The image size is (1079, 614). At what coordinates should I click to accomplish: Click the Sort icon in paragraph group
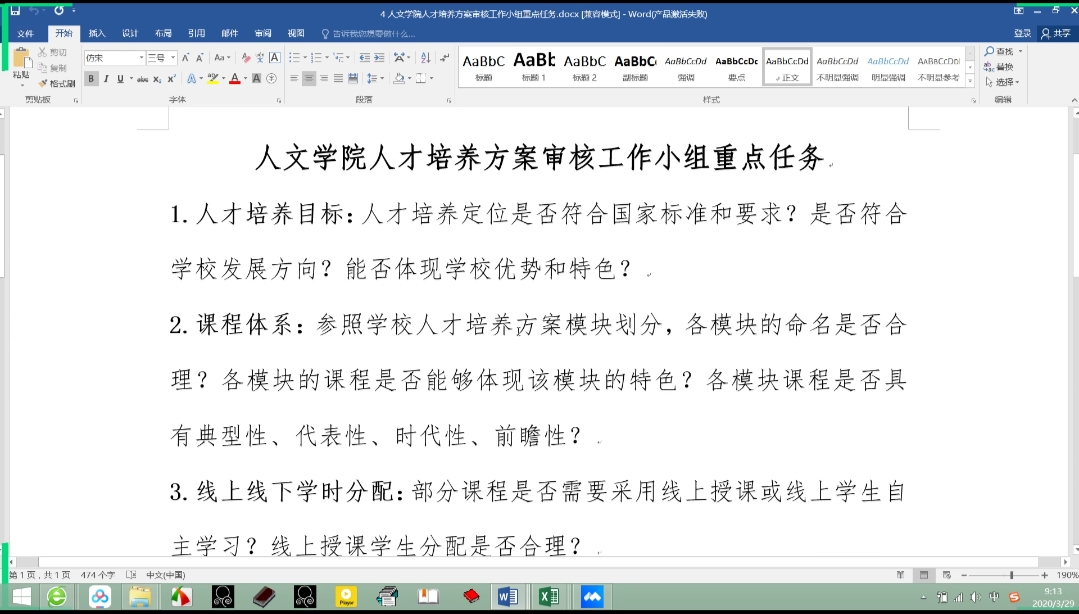pos(425,58)
